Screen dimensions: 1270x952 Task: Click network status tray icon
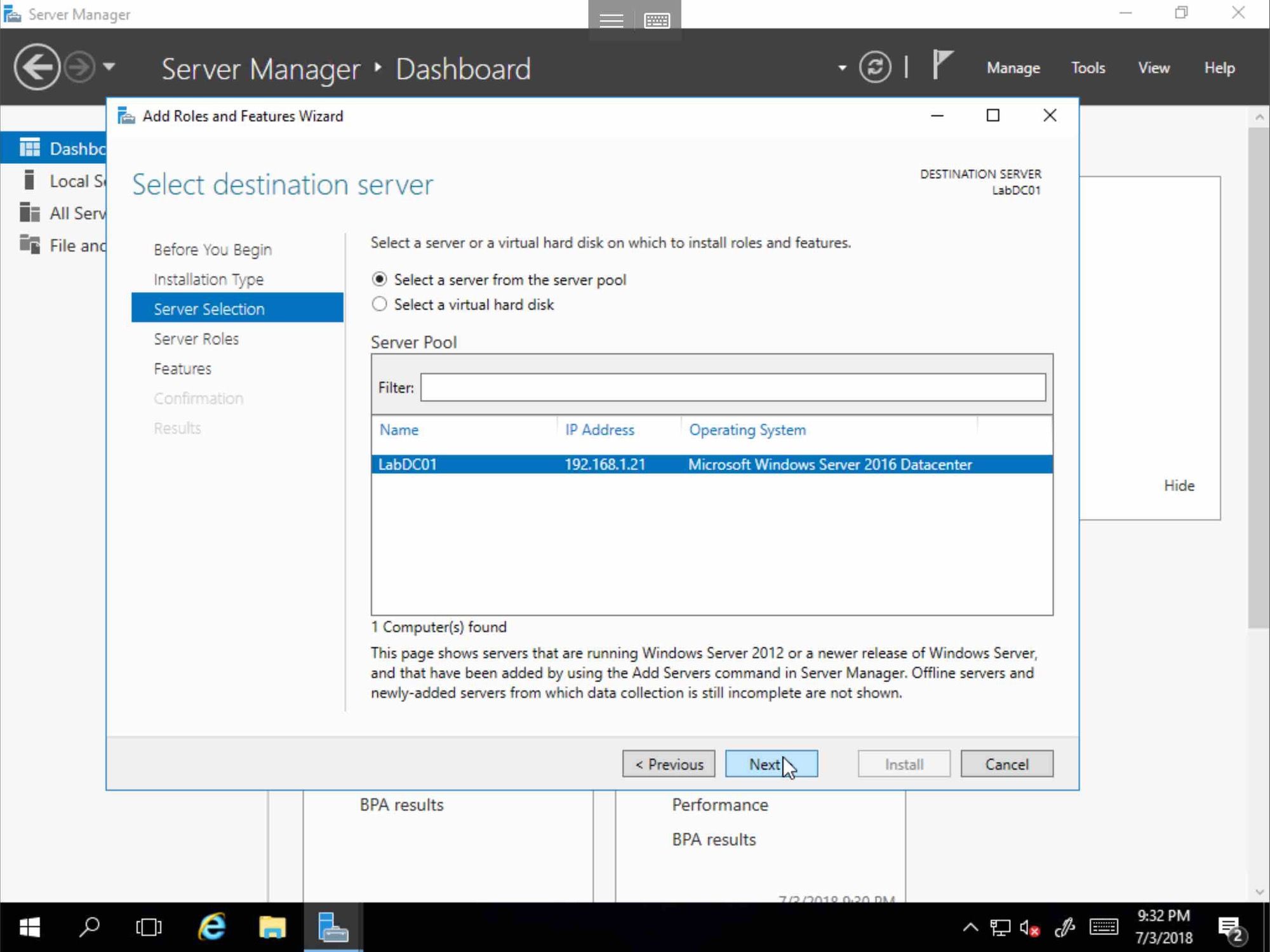coord(1000,928)
